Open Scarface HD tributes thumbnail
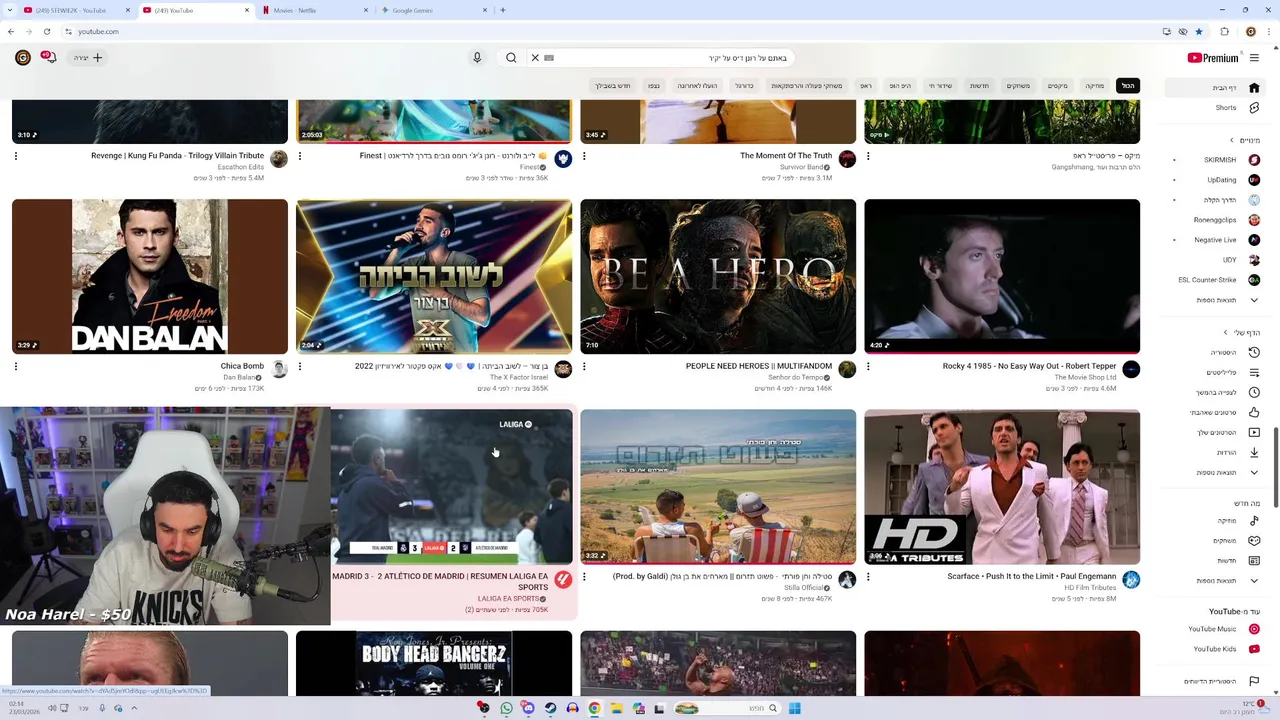 point(1002,487)
